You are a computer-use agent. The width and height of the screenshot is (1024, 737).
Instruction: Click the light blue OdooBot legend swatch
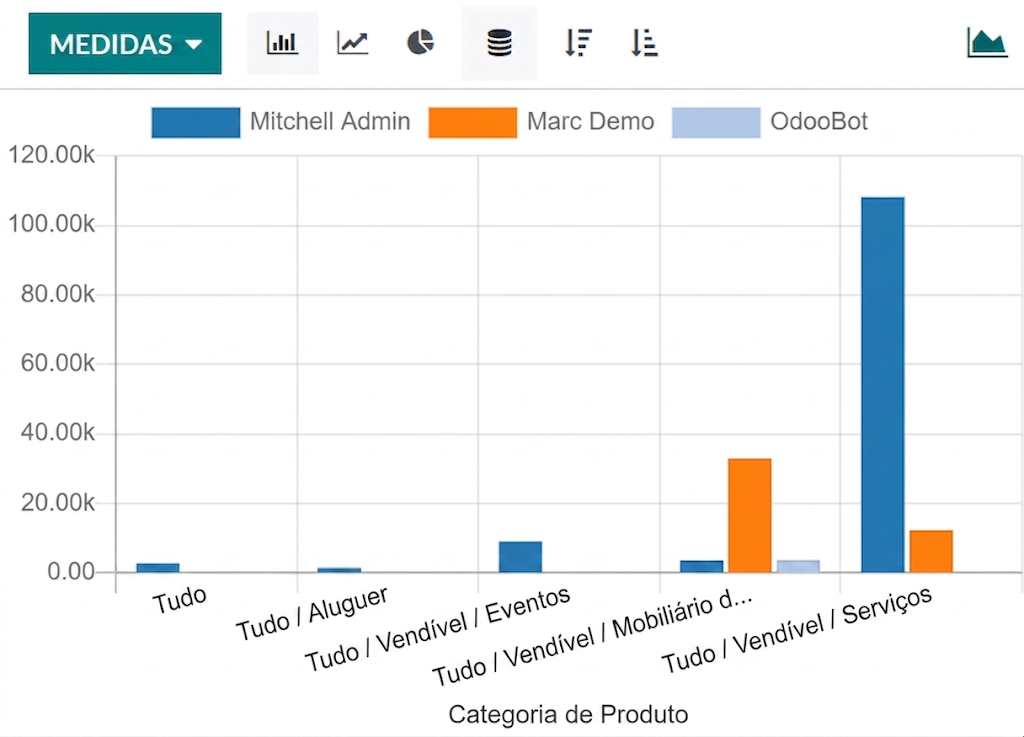(x=716, y=122)
